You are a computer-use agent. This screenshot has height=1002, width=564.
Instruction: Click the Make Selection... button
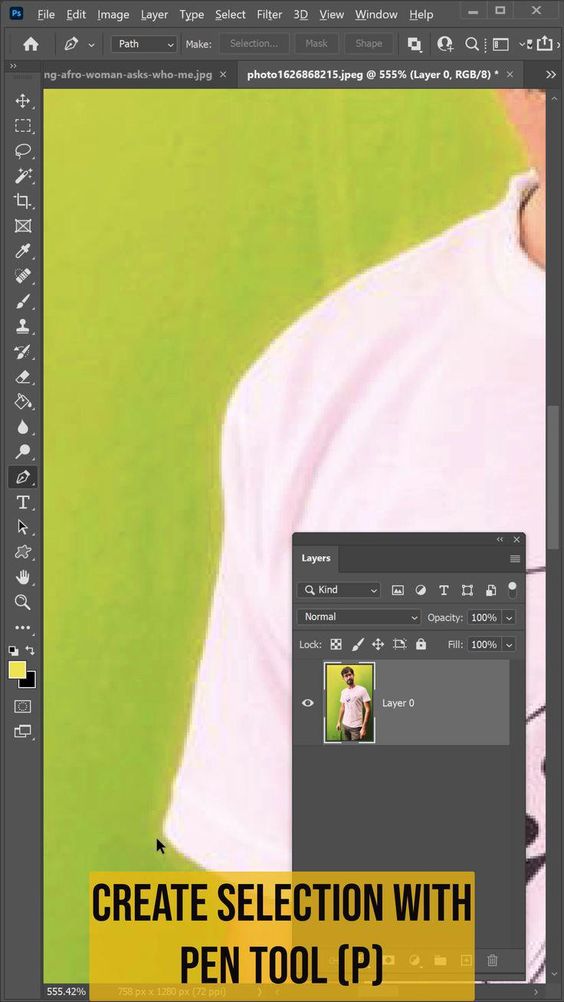[x=254, y=43]
